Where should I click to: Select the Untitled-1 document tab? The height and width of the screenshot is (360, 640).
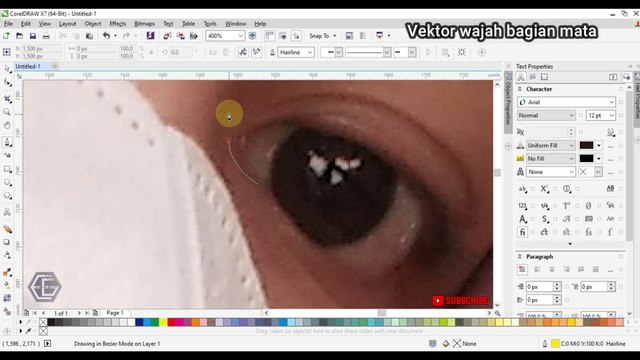(x=28, y=66)
